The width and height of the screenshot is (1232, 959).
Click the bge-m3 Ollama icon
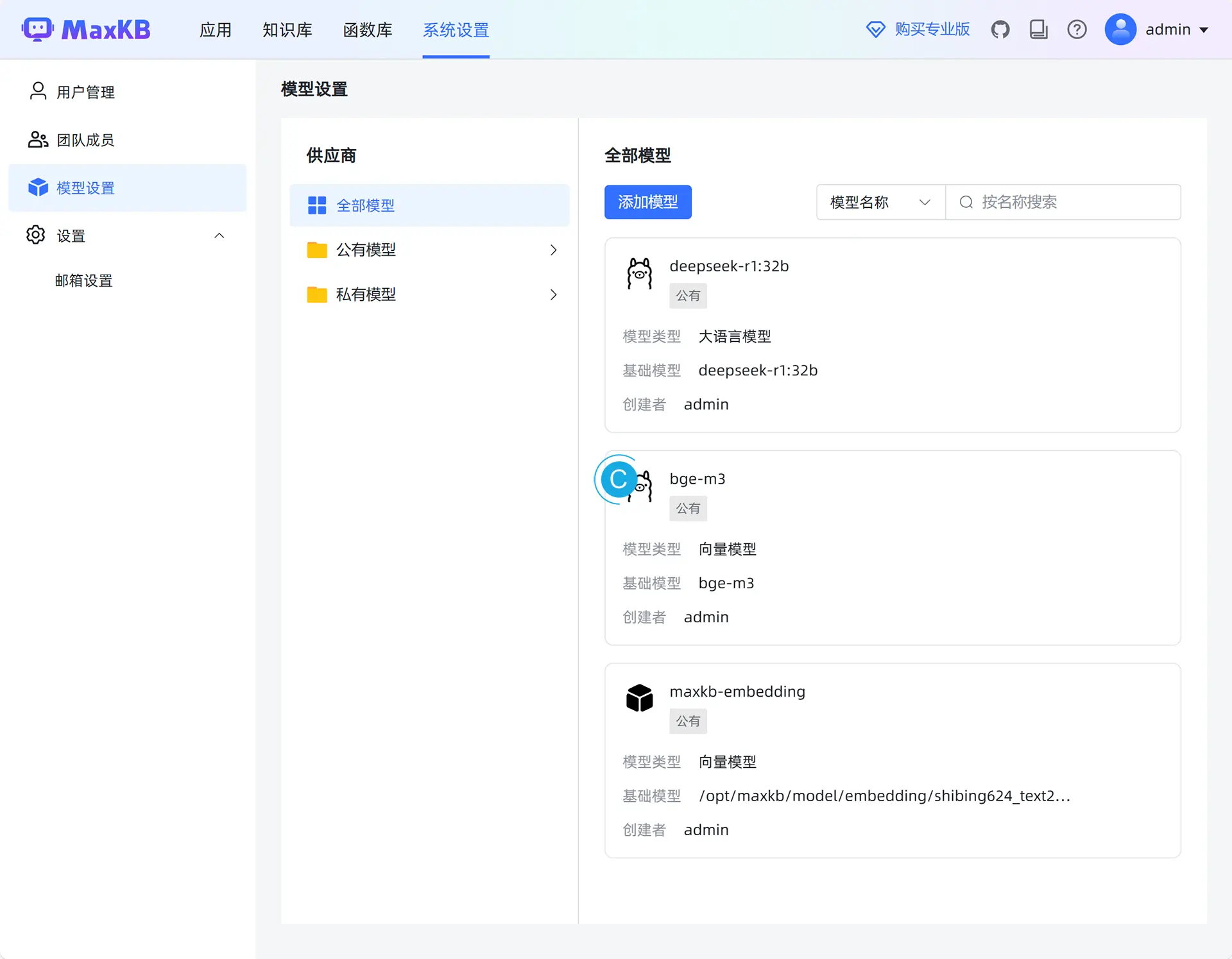[x=642, y=487]
